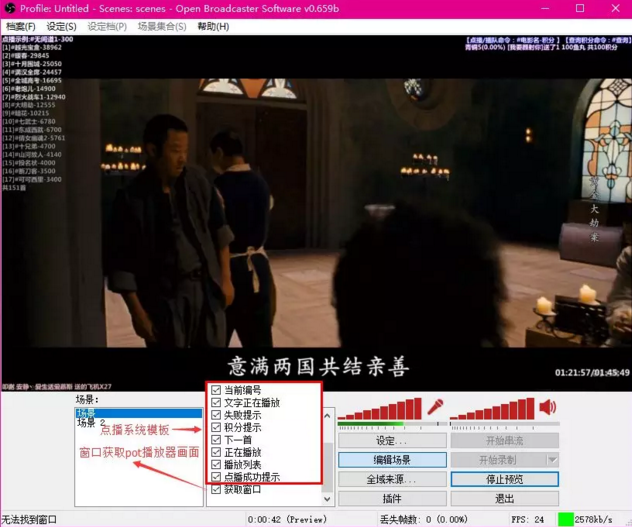Click the 插件 button
Viewport: 632px width, 527px height.
coord(392,498)
